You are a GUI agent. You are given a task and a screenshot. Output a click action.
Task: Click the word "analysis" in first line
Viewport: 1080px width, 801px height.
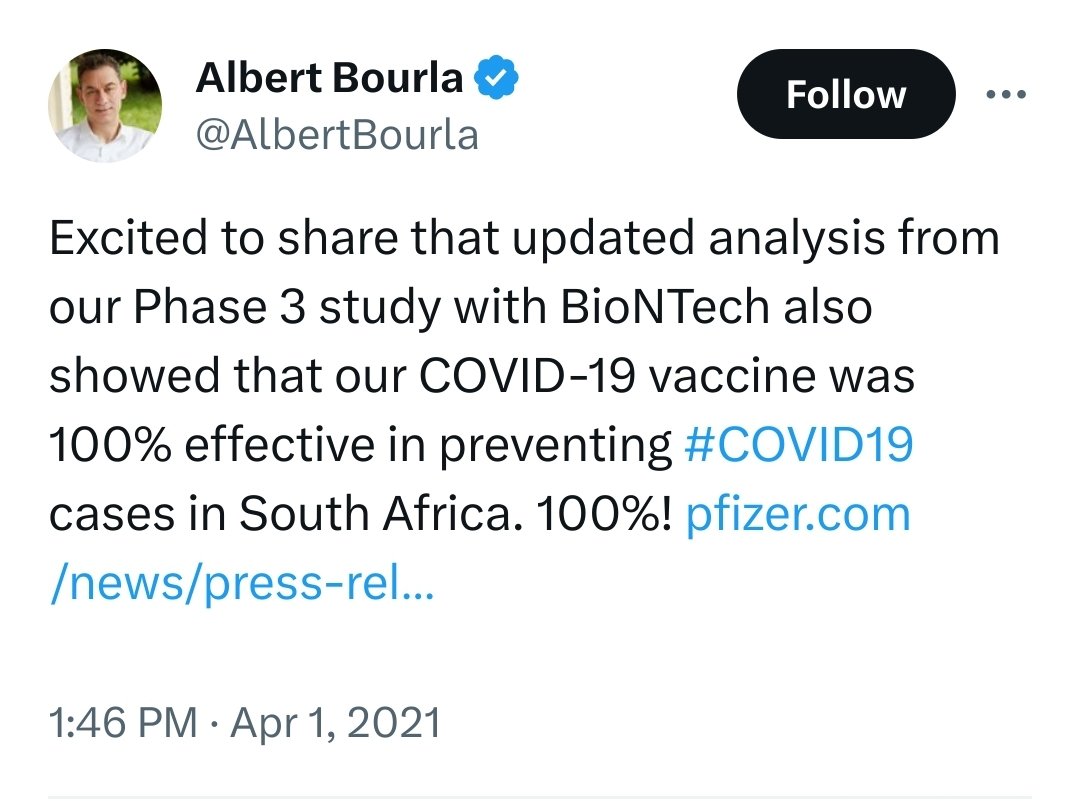(x=797, y=240)
